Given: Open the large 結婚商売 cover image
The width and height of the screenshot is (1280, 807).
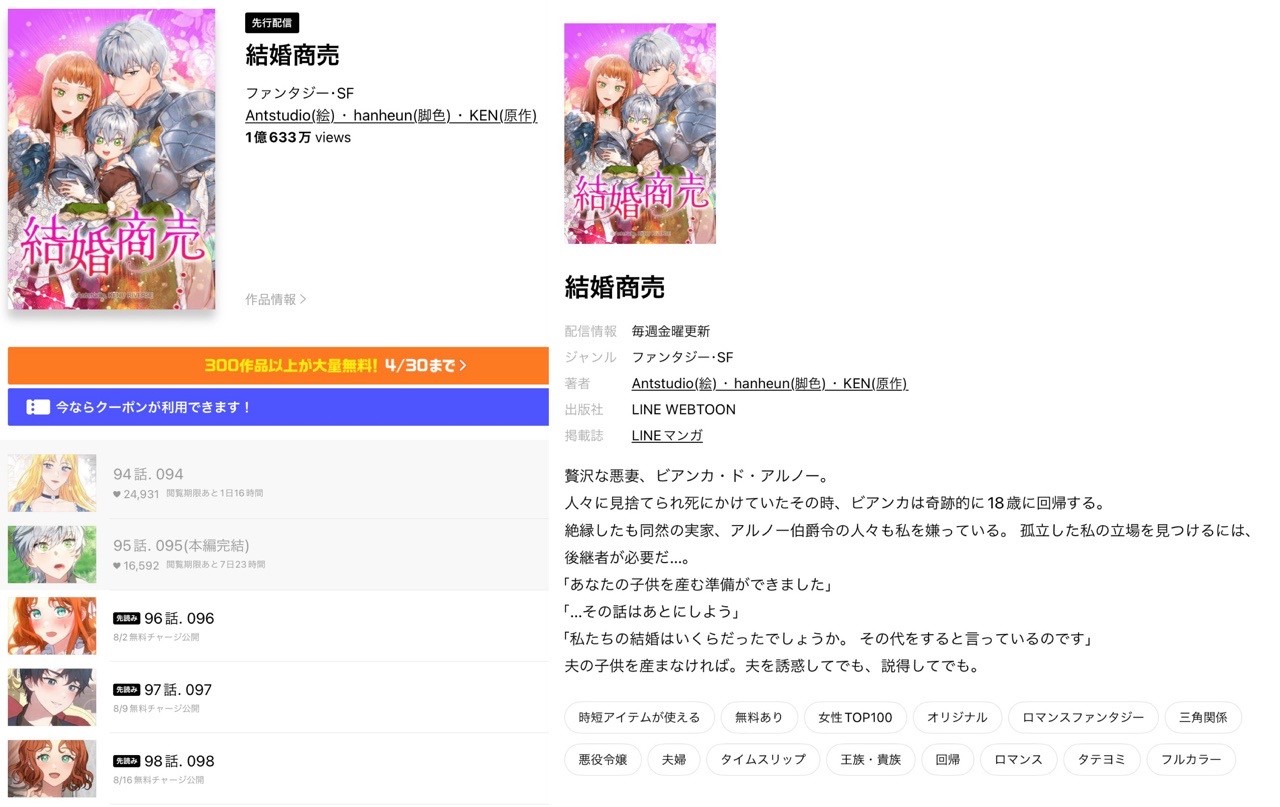Looking at the screenshot, I should [x=112, y=159].
